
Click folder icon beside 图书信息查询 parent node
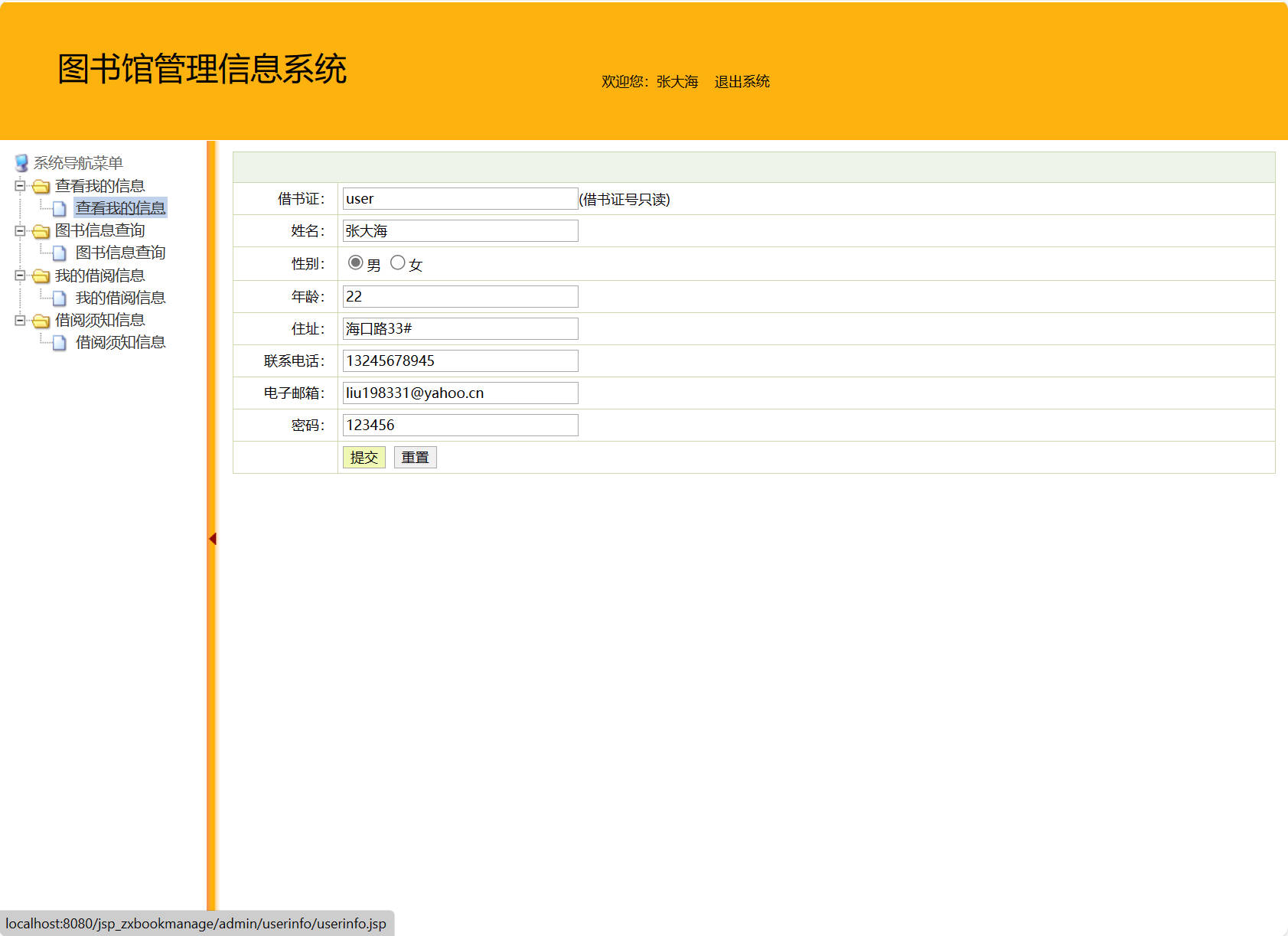point(41,231)
